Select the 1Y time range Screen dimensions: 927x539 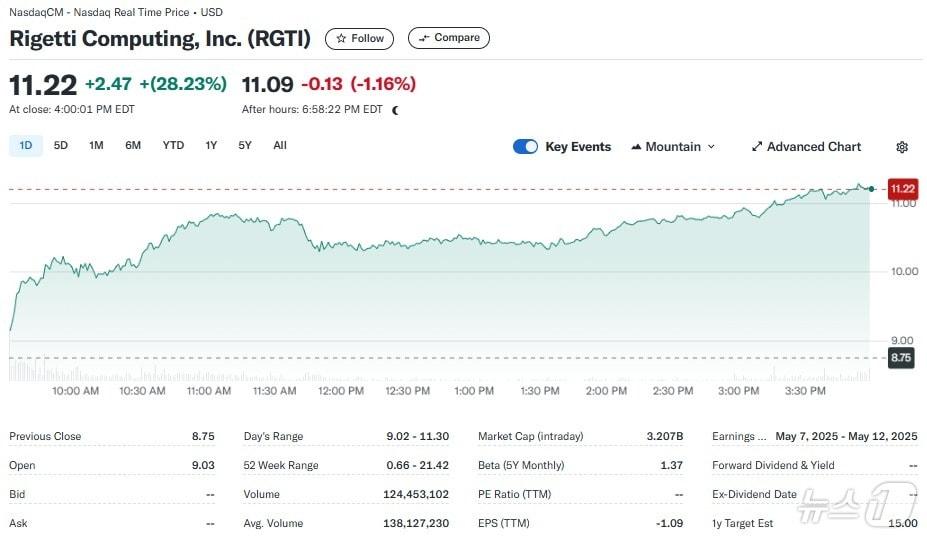tap(211, 146)
